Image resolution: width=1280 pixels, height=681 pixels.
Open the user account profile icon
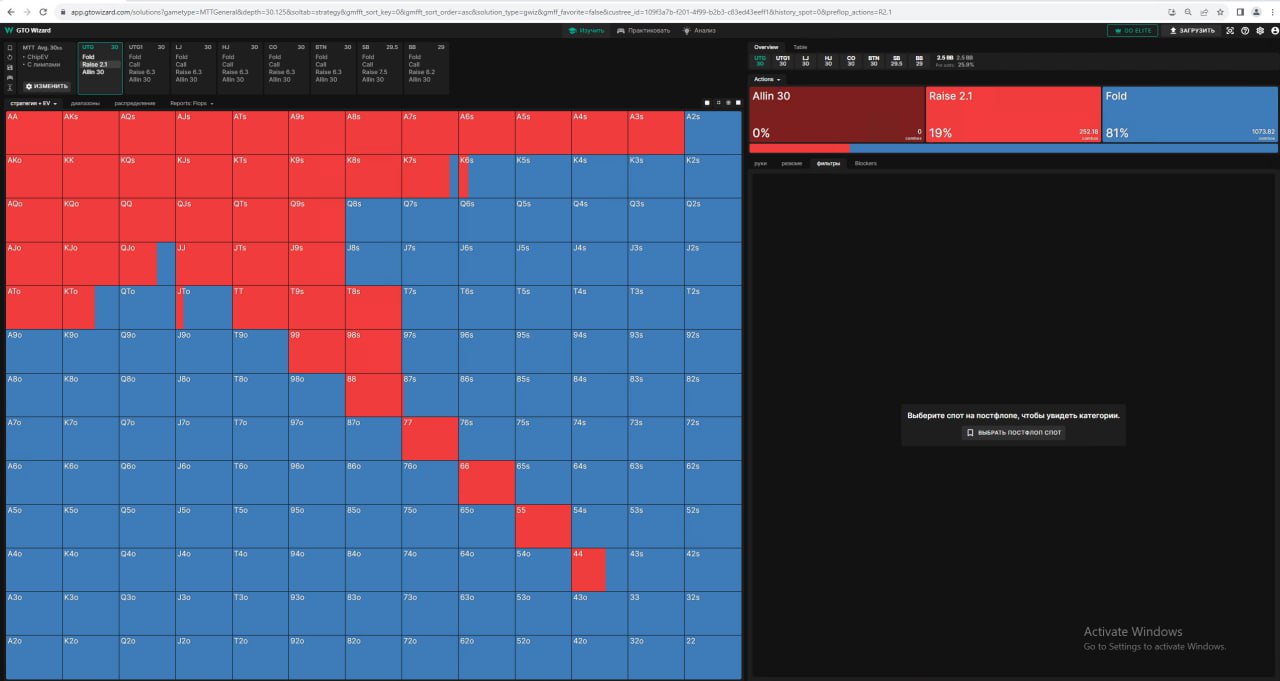point(1274,31)
